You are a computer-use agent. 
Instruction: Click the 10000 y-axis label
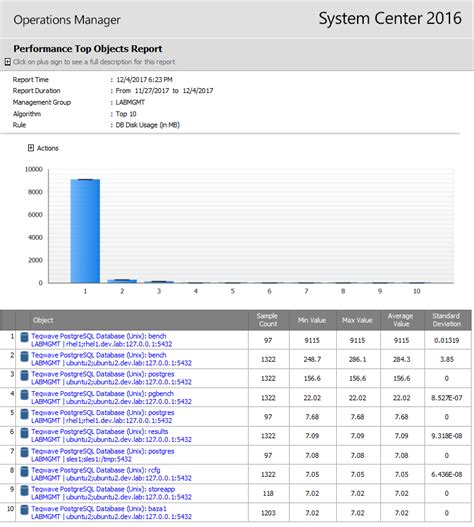34,169
